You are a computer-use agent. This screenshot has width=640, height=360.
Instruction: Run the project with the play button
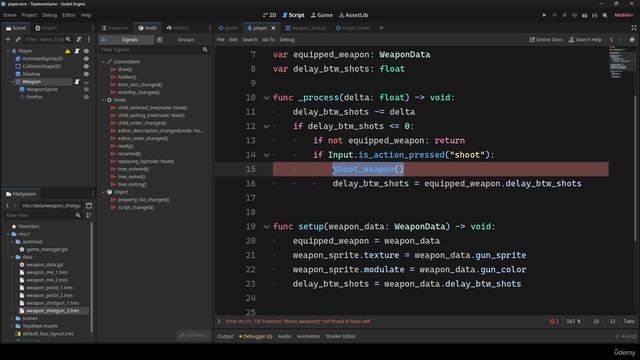[x=544, y=15]
